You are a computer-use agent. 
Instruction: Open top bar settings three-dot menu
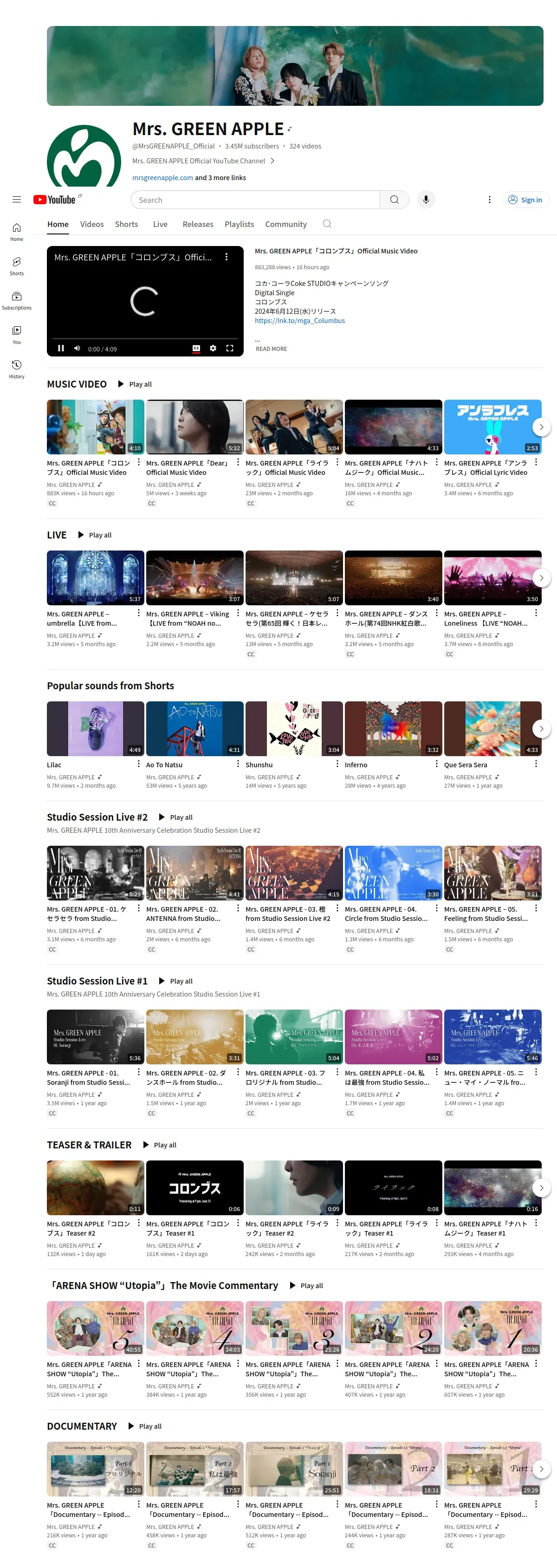tap(489, 200)
